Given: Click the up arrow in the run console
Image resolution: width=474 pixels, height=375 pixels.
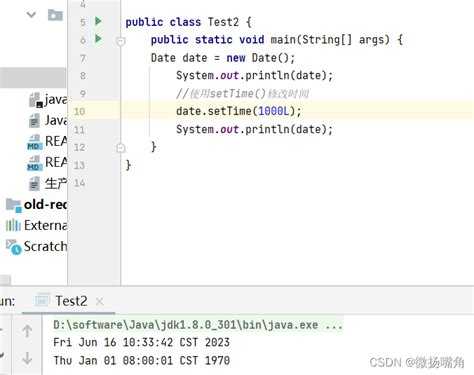Looking at the screenshot, I should click(x=27, y=331).
